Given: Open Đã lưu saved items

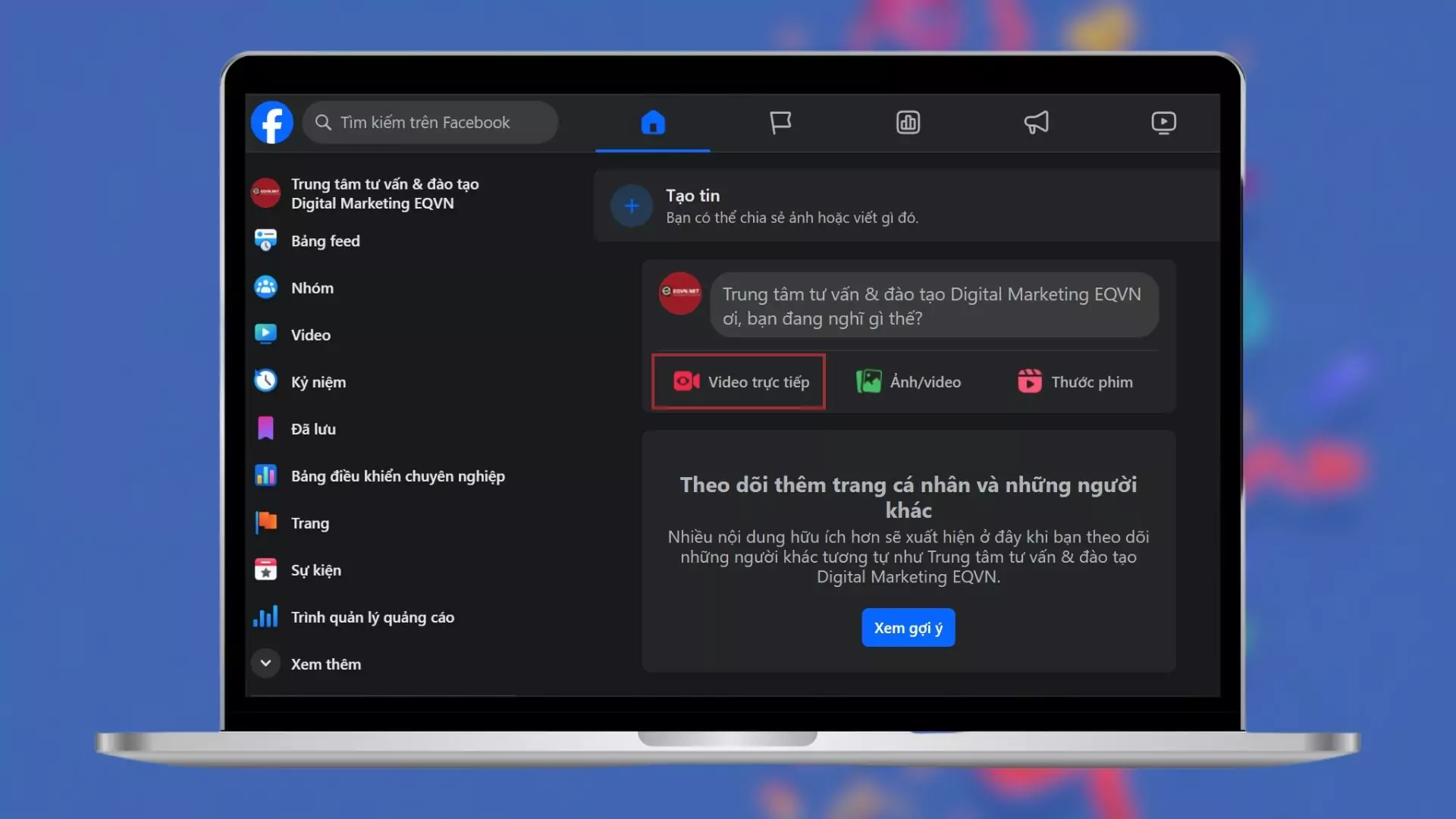Looking at the screenshot, I should (312, 428).
